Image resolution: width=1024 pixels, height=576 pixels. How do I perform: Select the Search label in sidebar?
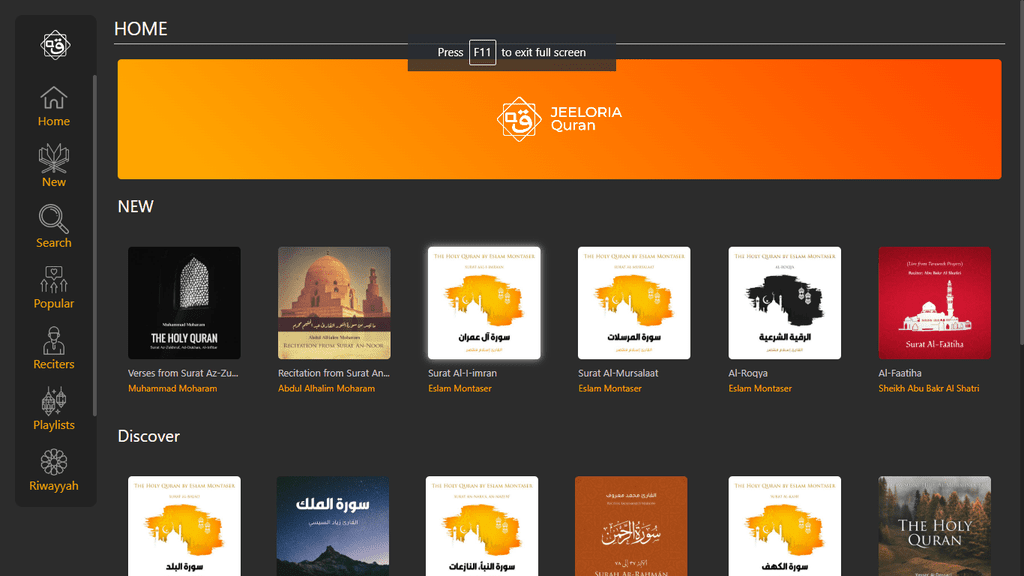coord(54,243)
